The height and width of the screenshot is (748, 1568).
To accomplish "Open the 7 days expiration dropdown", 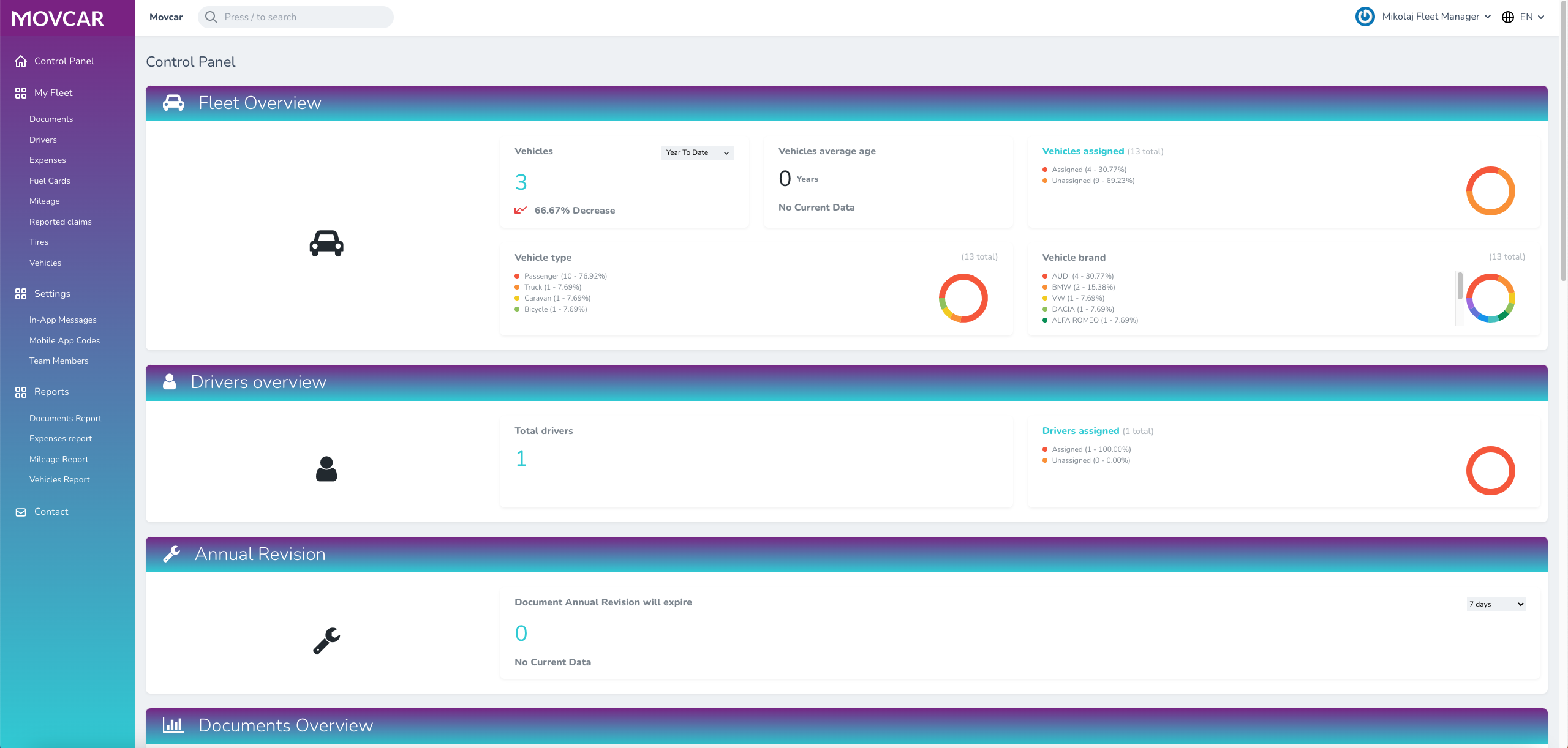I will point(1494,604).
